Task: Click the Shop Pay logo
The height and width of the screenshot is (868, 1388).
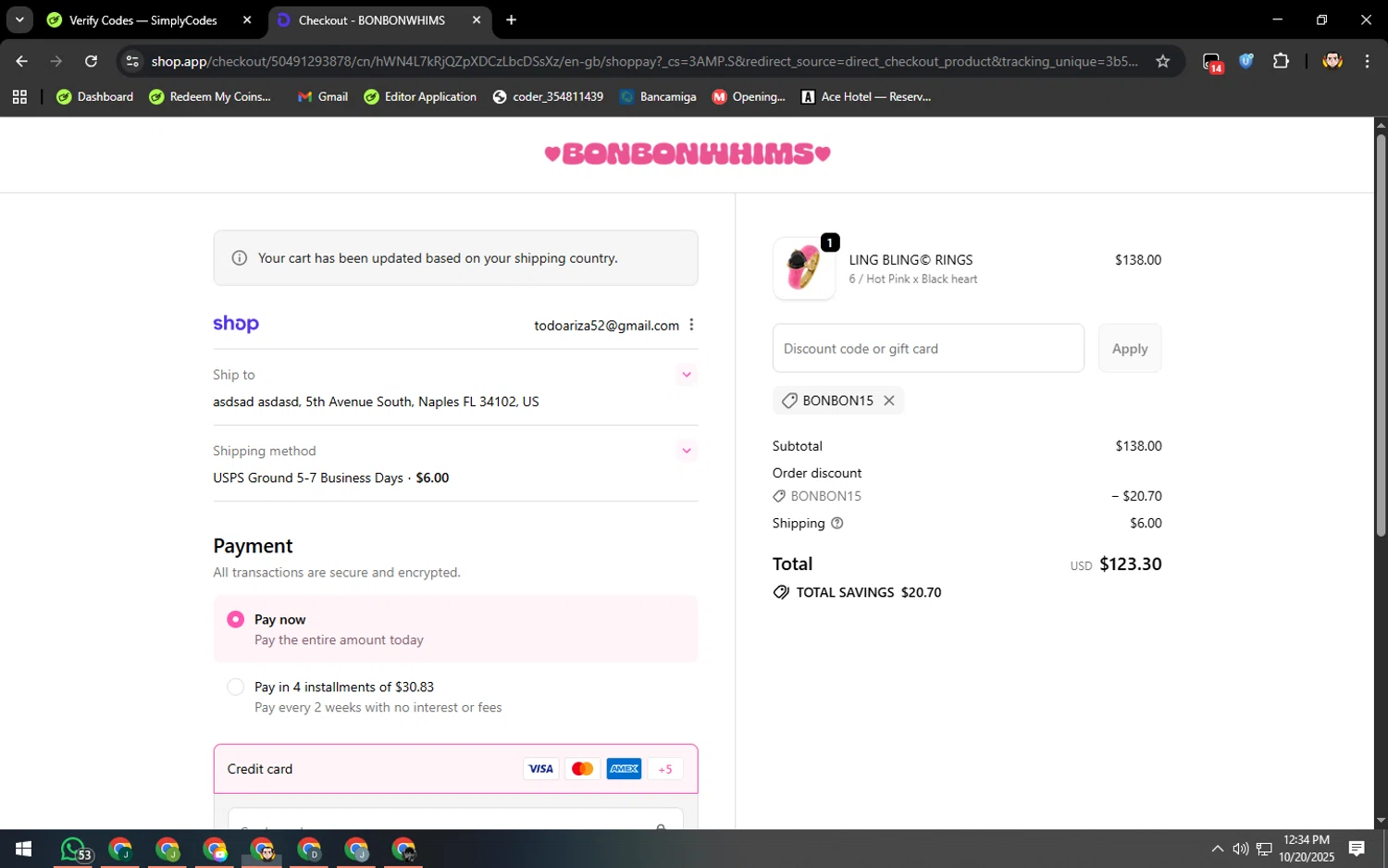Action: point(236,324)
